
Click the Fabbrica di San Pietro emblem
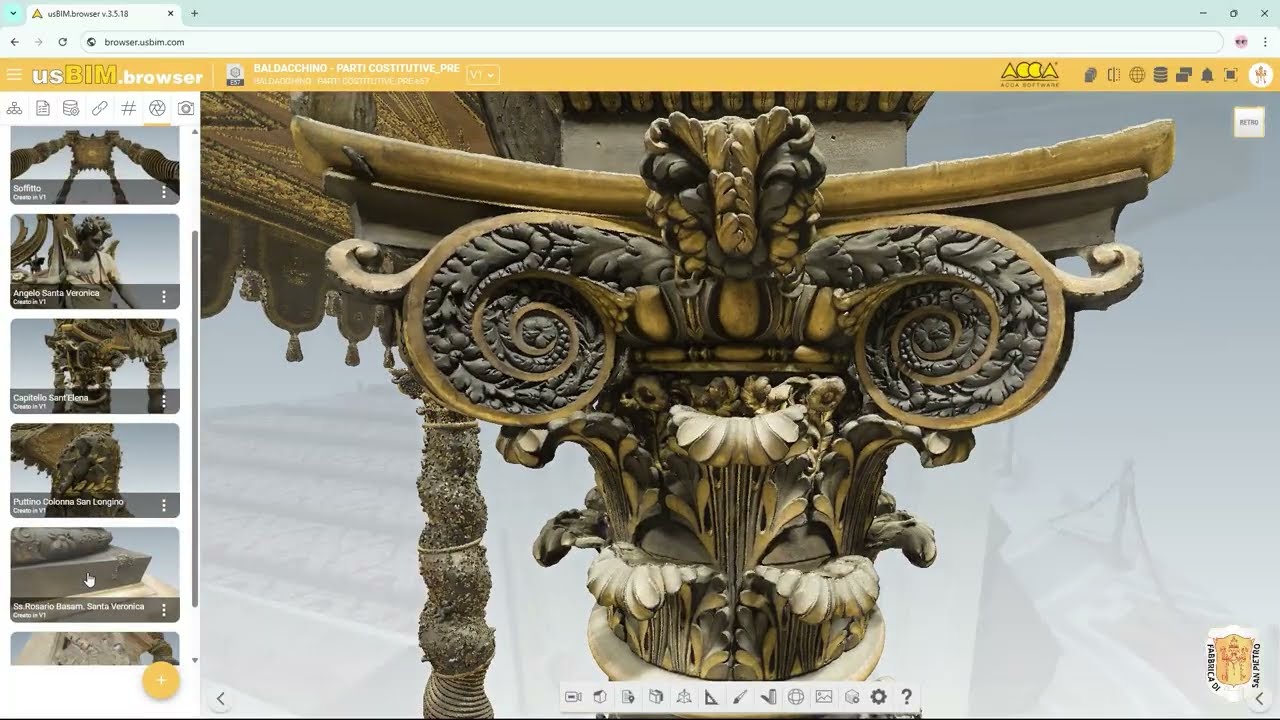click(1233, 660)
